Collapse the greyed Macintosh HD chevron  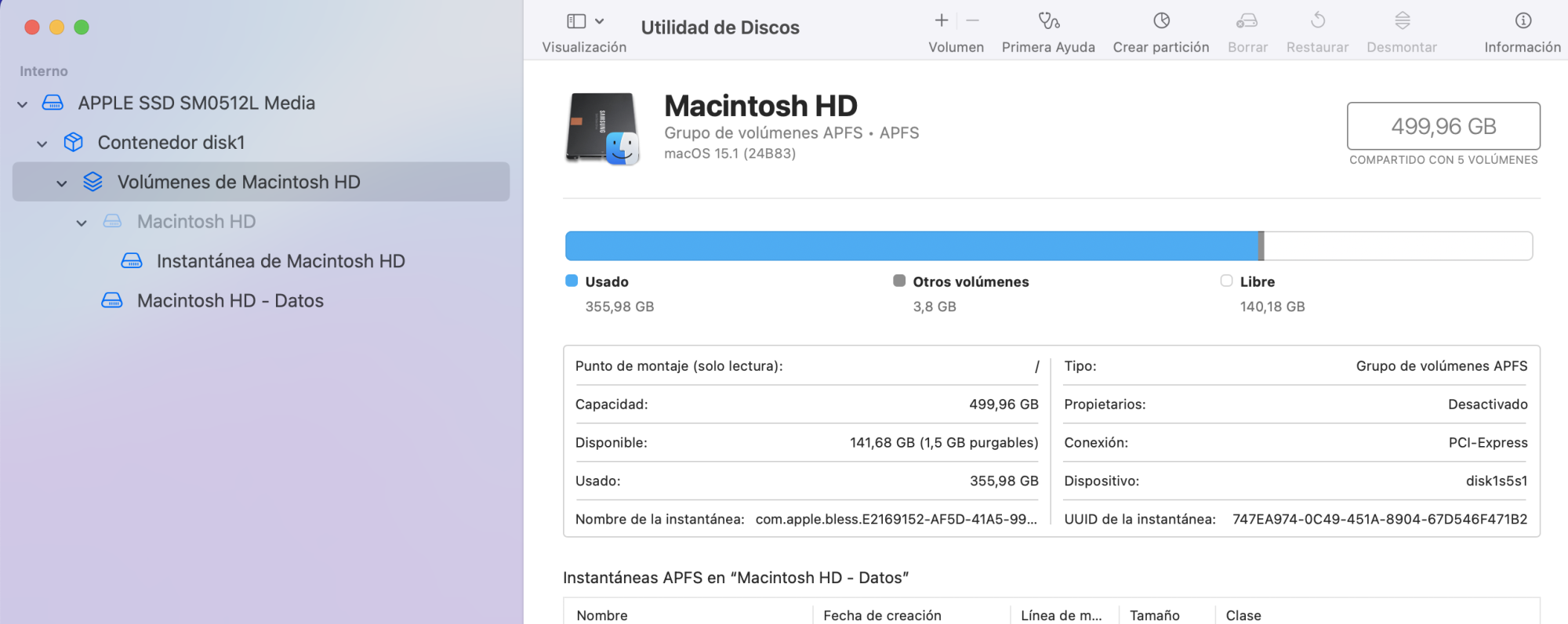click(x=82, y=223)
